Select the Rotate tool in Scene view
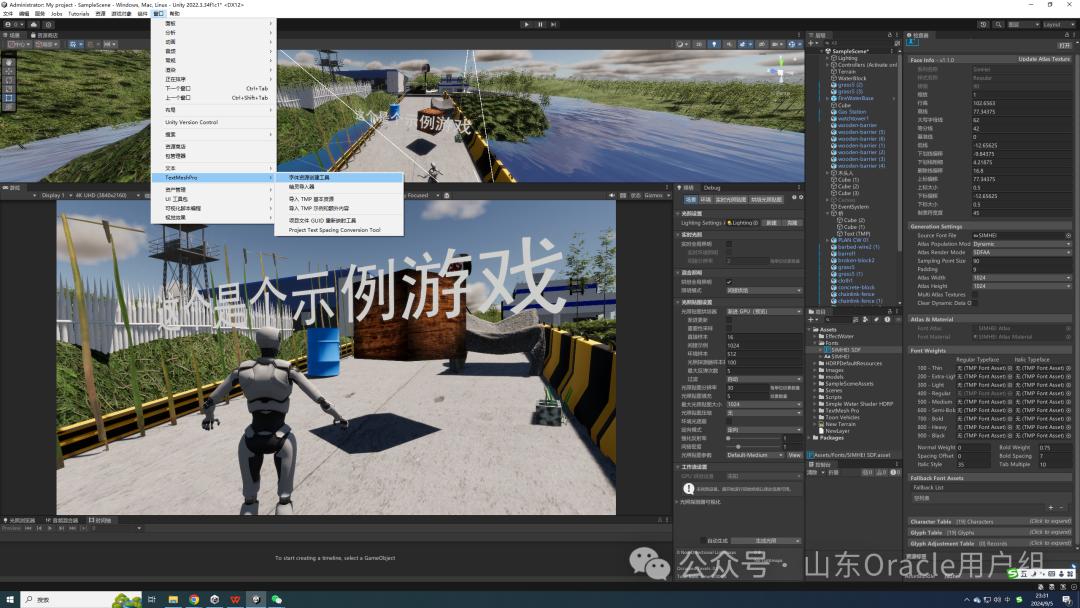Screen dimensions: 1080x608 [9, 80]
